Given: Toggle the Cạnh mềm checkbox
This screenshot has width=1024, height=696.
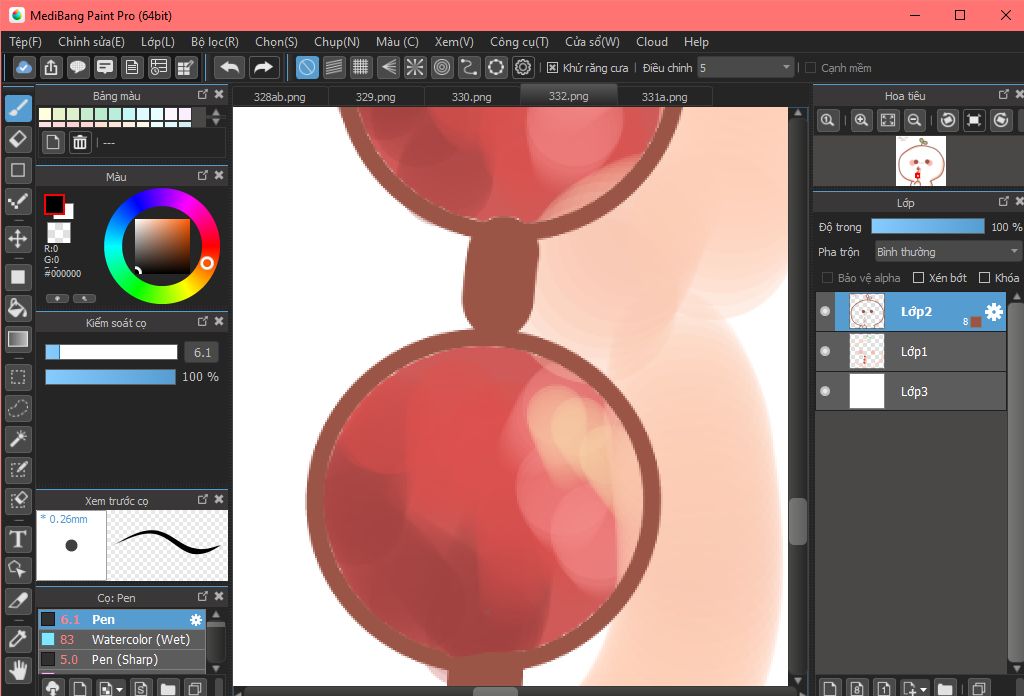Looking at the screenshot, I should 810,68.
